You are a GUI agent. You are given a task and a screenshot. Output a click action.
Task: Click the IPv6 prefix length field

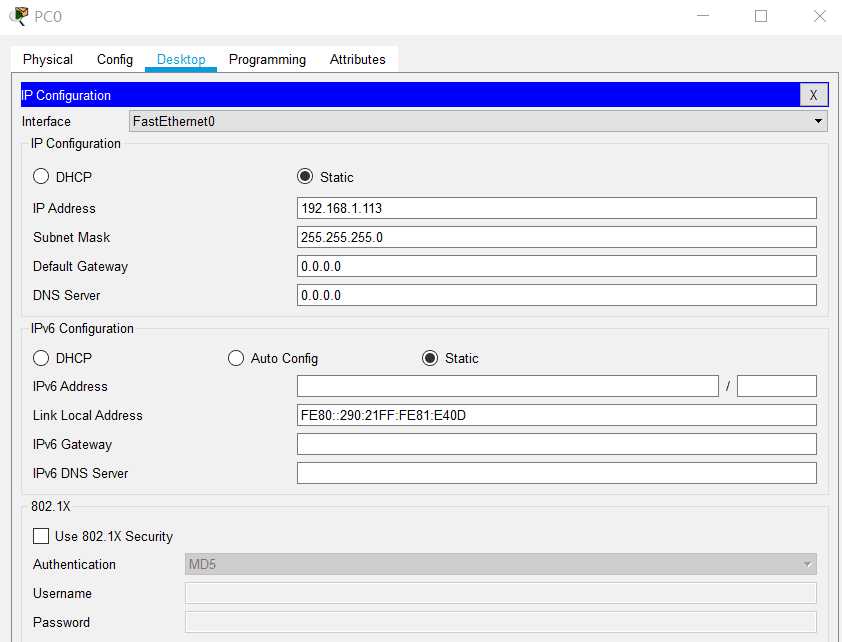coord(776,386)
